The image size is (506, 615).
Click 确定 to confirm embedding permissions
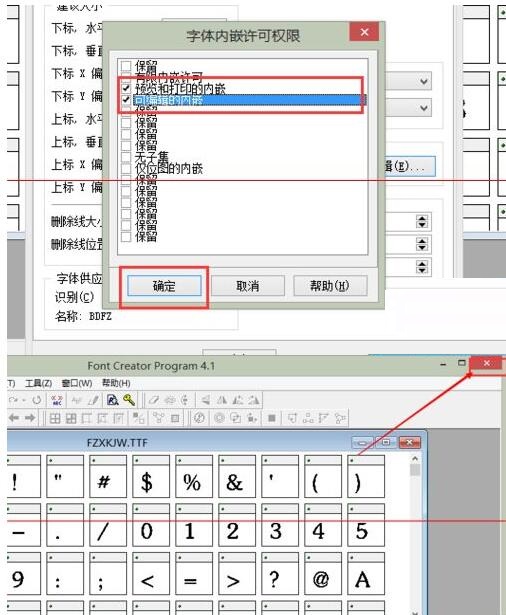[164, 286]
